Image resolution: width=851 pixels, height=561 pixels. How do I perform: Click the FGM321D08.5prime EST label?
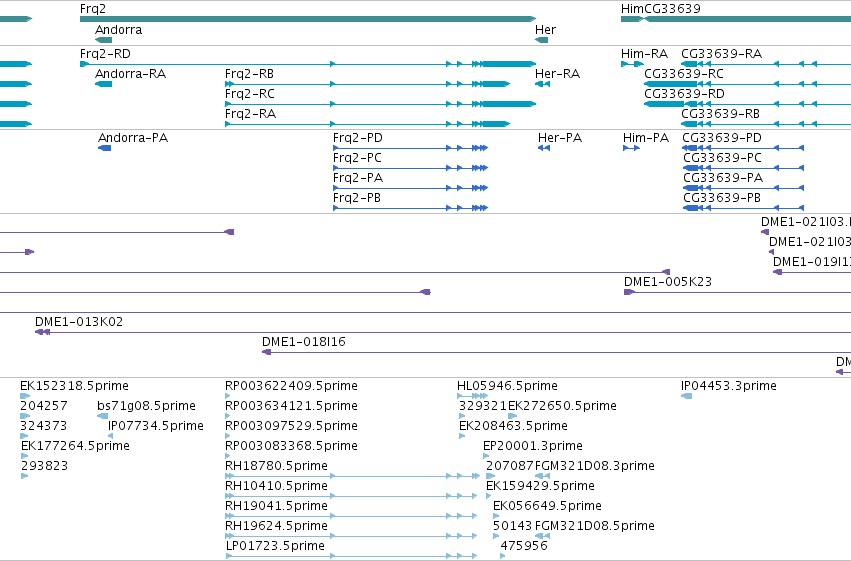tap(595, 526)
